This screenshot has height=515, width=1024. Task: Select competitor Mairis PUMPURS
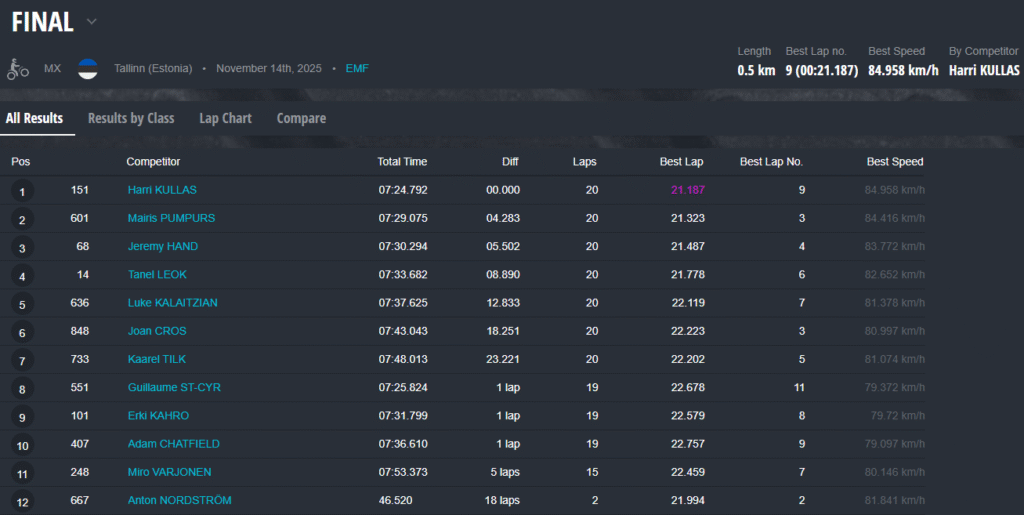coord(171,218)
